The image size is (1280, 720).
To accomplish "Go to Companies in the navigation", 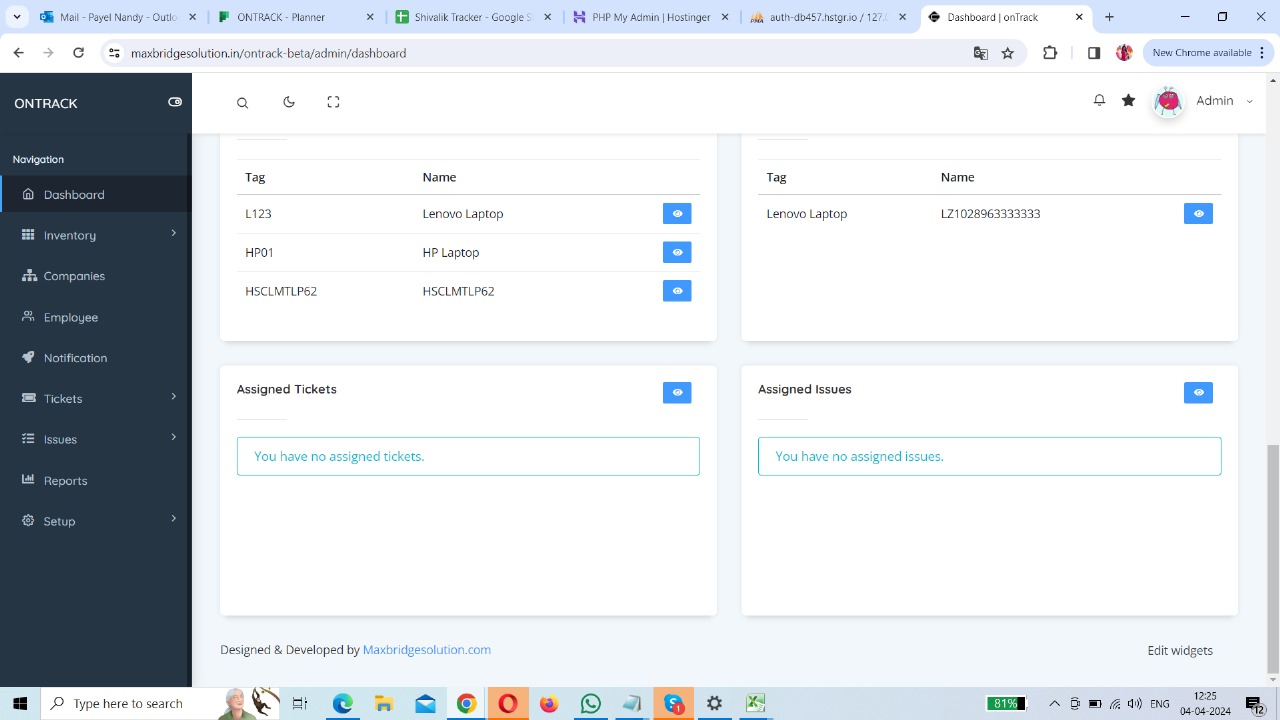I will [74, 276].
